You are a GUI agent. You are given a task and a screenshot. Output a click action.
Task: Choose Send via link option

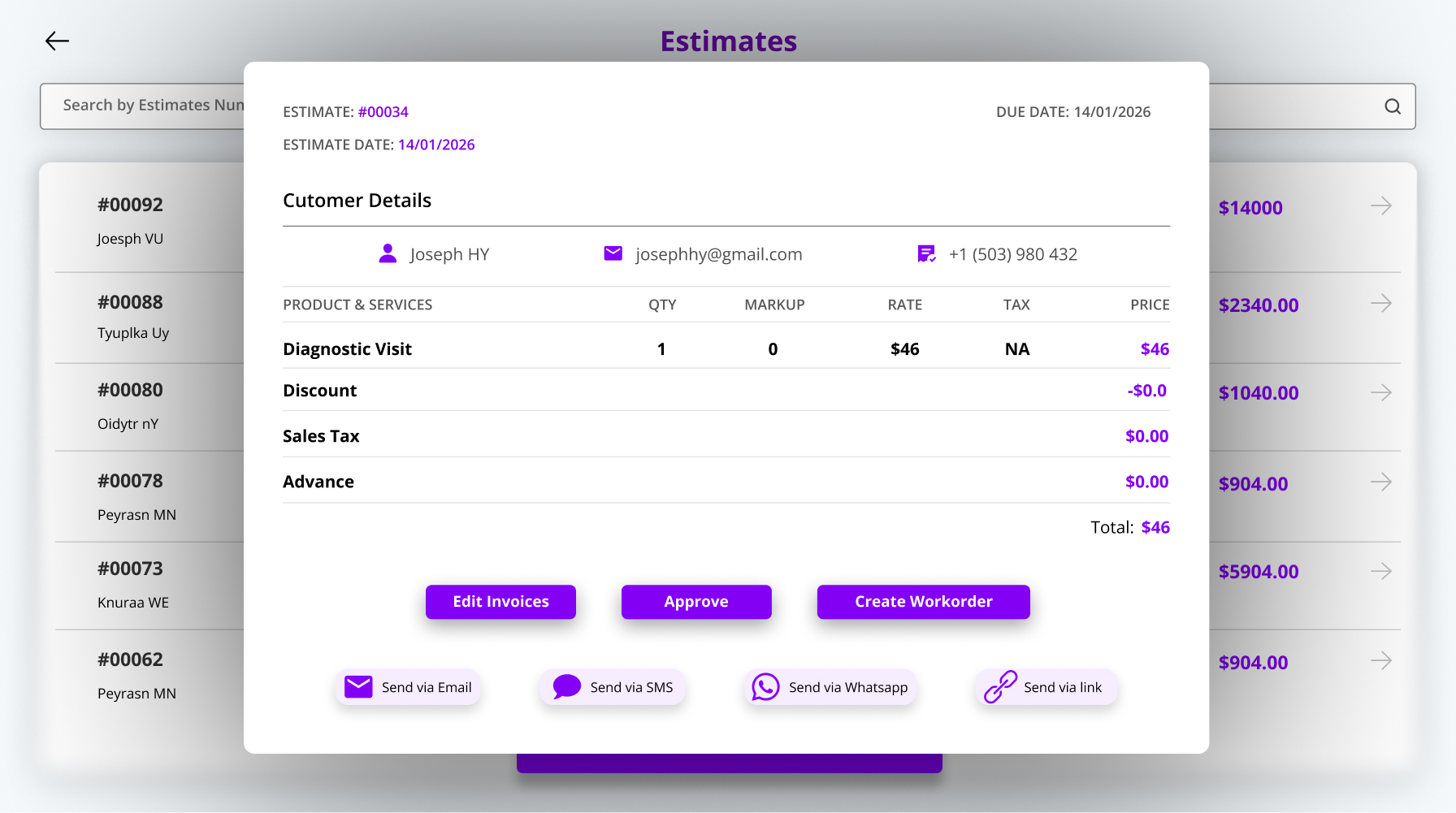(x=1045, y=687)
